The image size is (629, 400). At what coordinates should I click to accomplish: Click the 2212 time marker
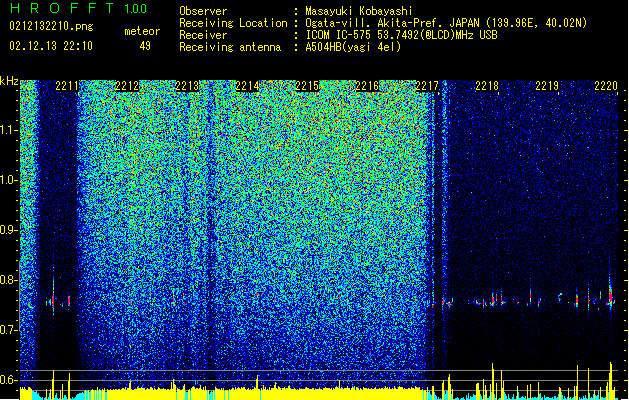(127, 86)
